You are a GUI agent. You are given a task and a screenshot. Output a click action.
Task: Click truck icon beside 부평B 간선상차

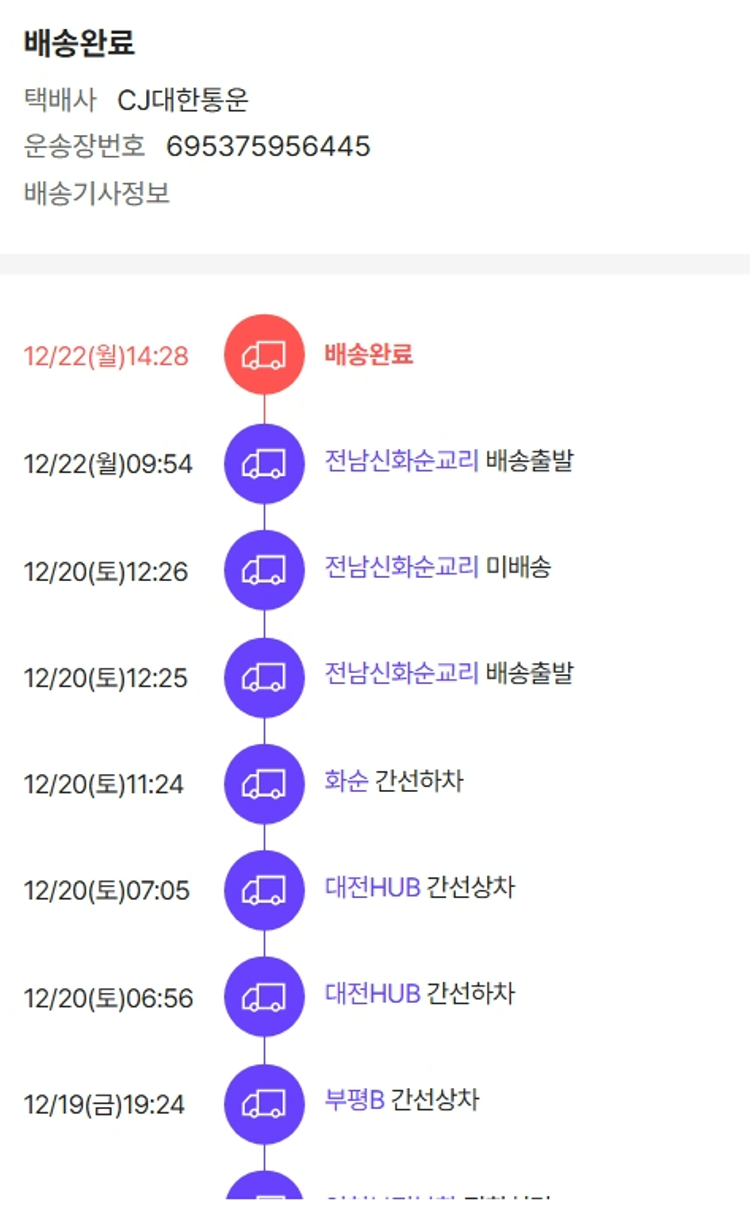(x=264, y=1104)
